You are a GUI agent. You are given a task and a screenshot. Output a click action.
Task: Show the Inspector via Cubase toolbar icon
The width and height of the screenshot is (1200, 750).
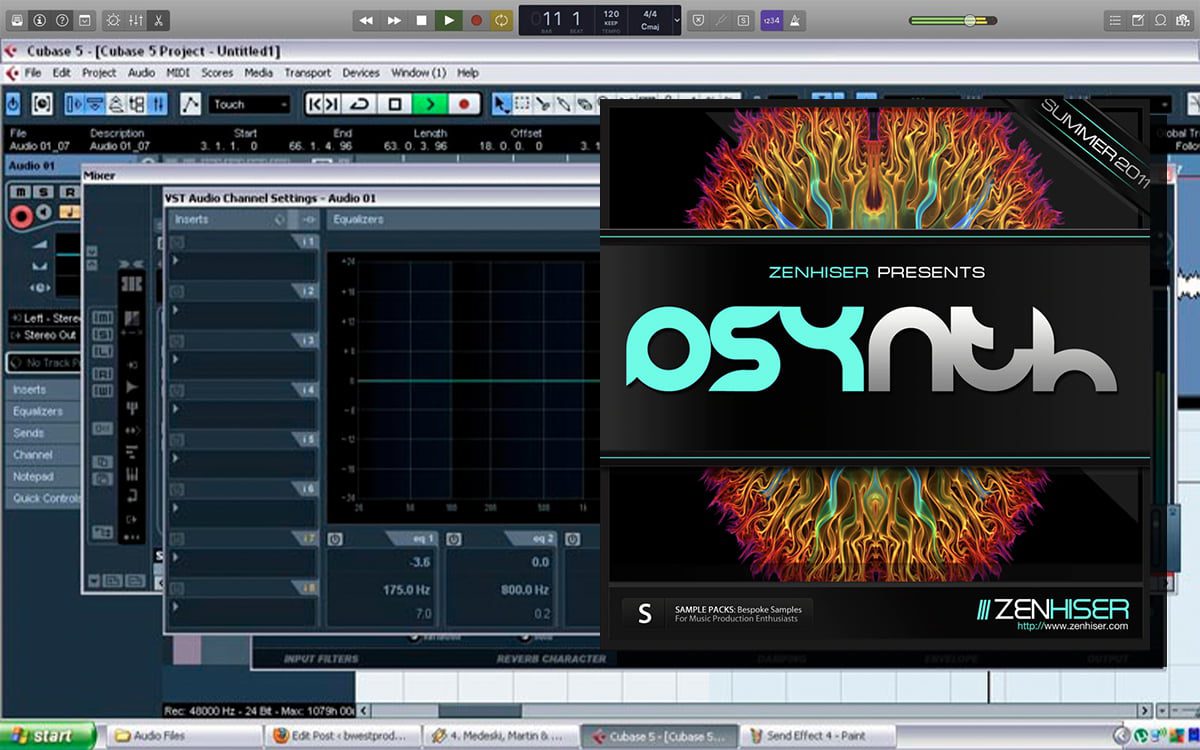(x=75, y=104)
